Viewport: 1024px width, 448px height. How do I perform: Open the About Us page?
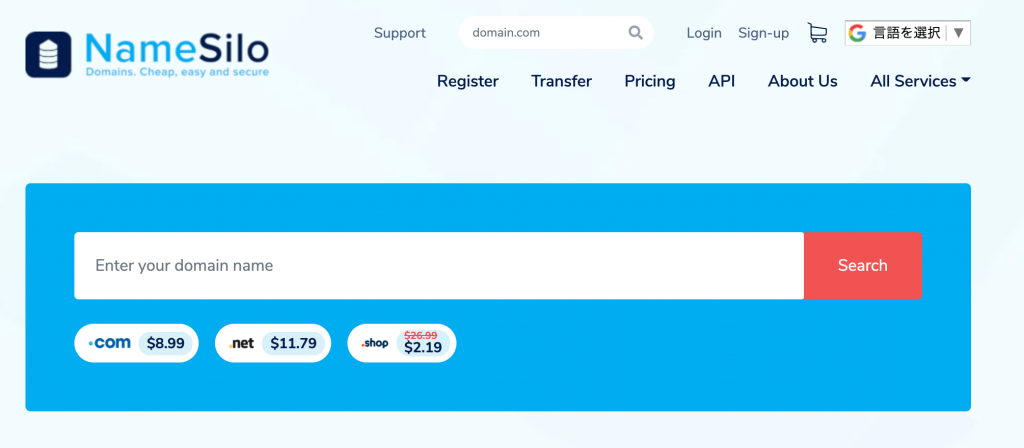(802, 81)
